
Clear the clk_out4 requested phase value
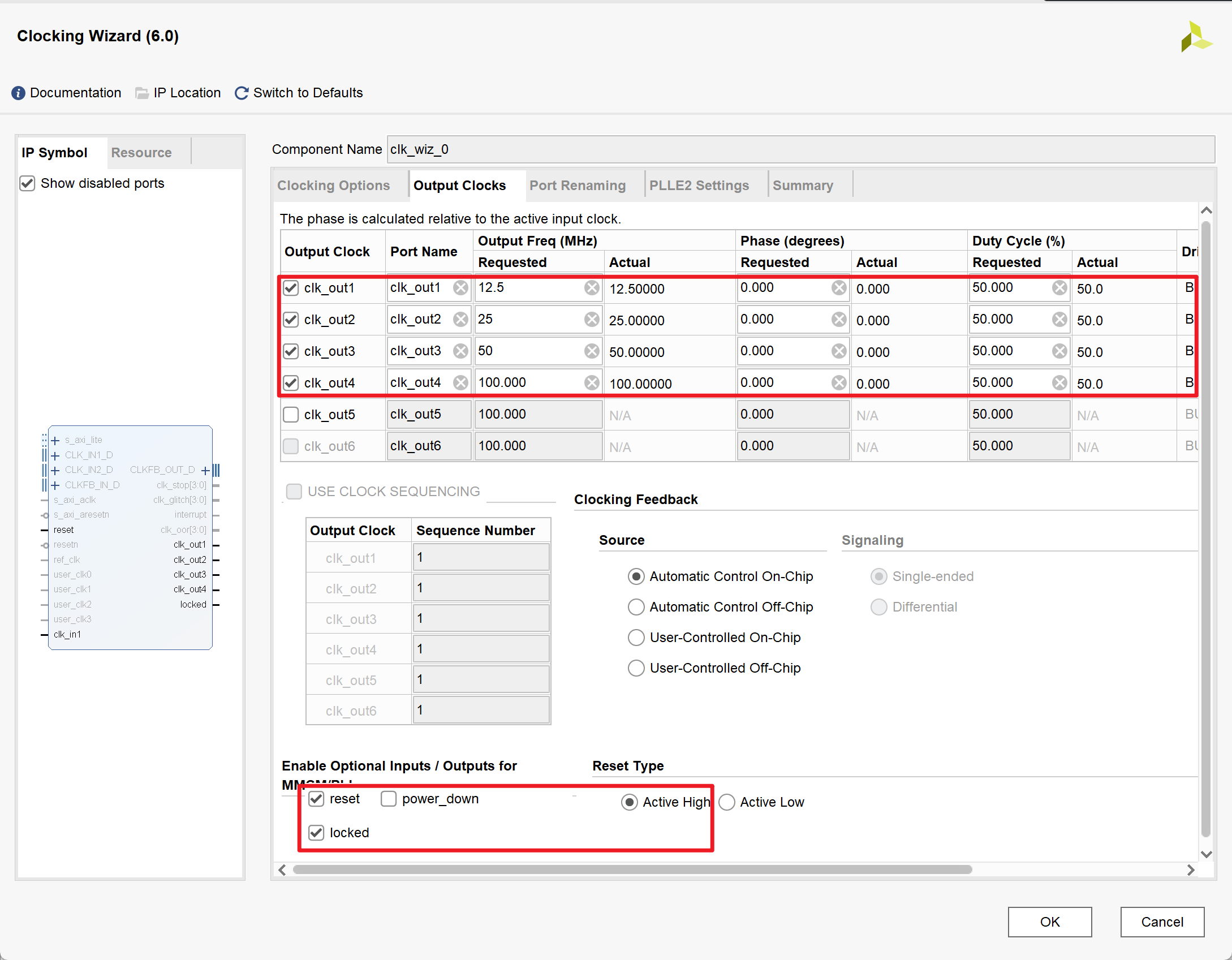click(x=839, y=383)
